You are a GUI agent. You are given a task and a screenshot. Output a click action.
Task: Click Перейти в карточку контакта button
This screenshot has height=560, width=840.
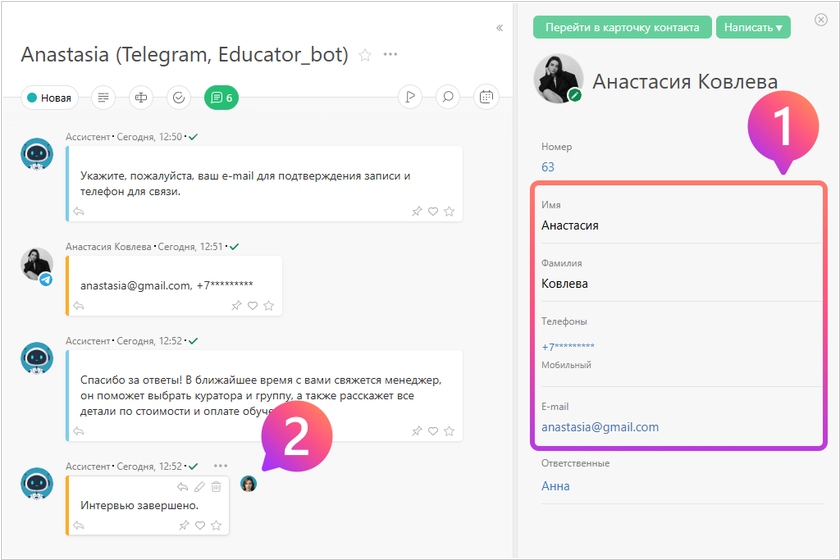click(622, 27)
